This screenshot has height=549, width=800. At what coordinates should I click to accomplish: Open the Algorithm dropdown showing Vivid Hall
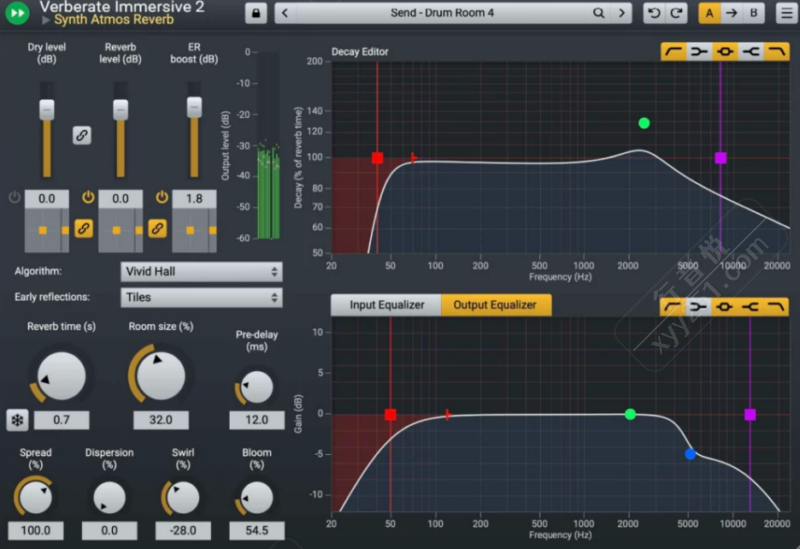pyautogui.click(x=201, y=271)
